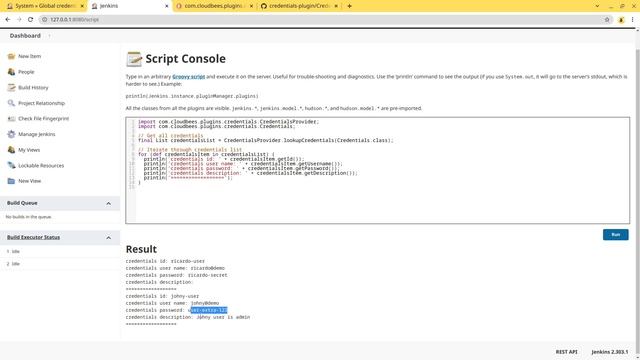Open the New Item link
Viewport: 640px width, 360px height.
click(29, 56)
